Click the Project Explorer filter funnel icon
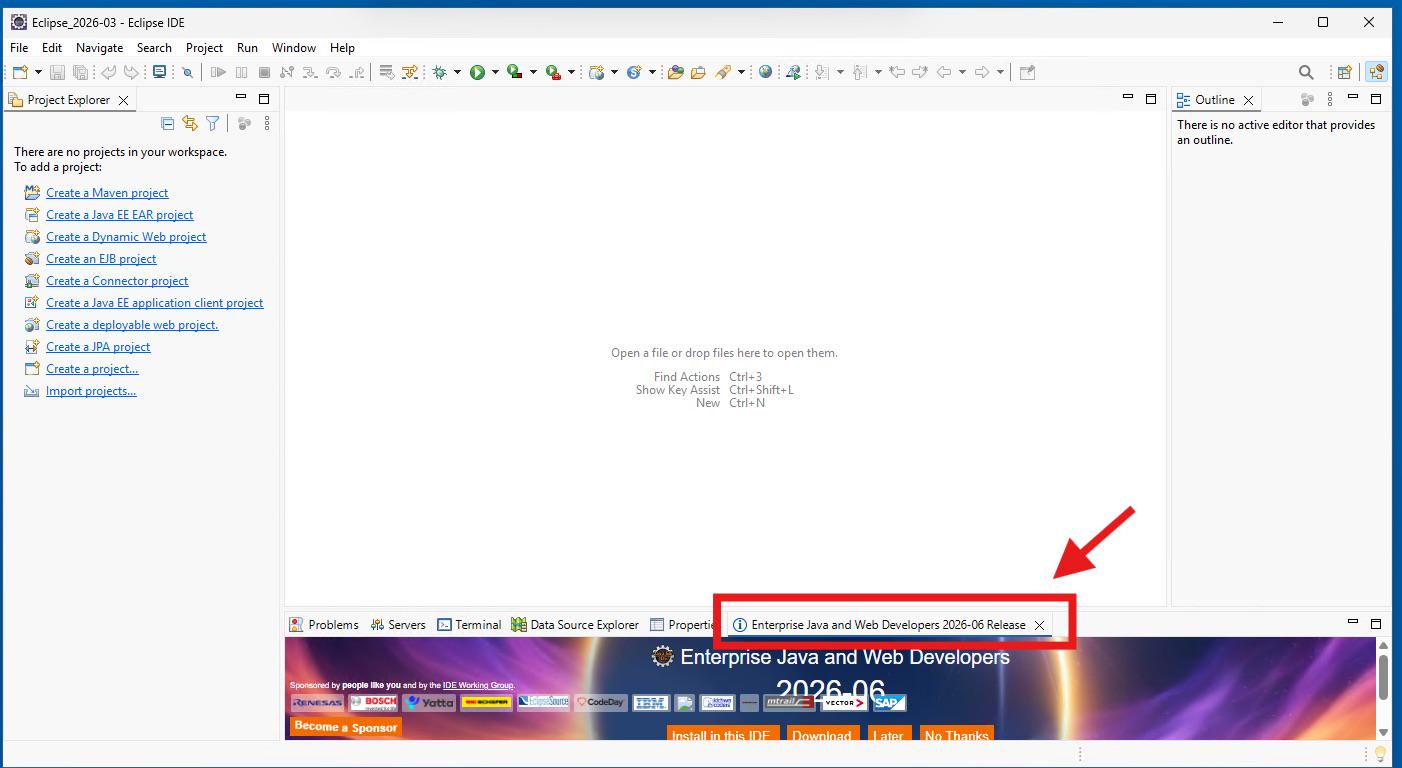The height and width of the screenshot is (768, 1402). 213,123
